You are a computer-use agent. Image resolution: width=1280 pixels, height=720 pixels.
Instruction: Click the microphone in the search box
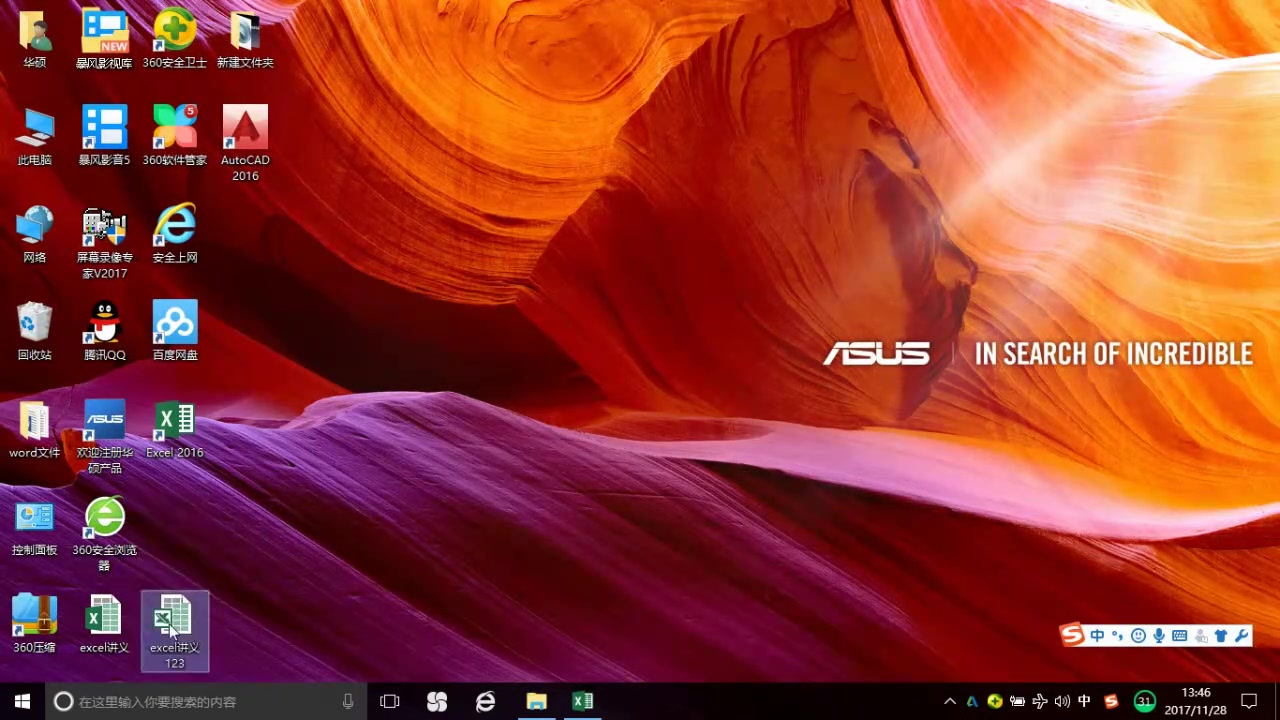pyautogui.click(x=348, y=701)
